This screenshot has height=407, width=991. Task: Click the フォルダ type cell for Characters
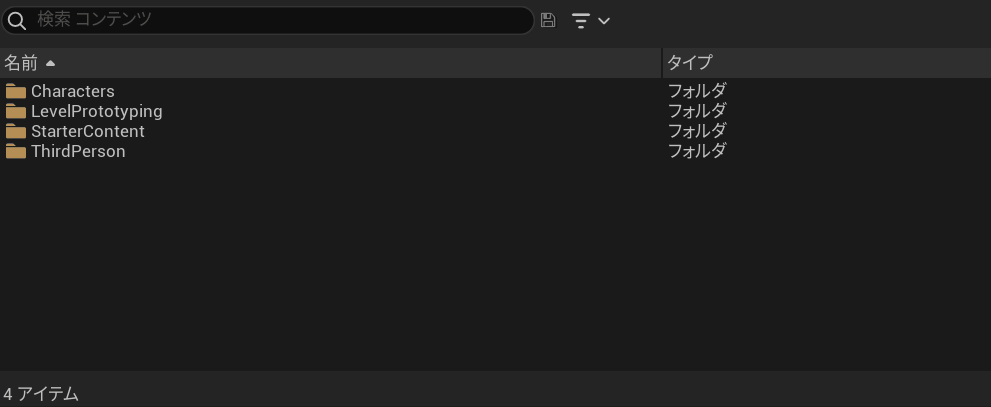tap(697, 91)
